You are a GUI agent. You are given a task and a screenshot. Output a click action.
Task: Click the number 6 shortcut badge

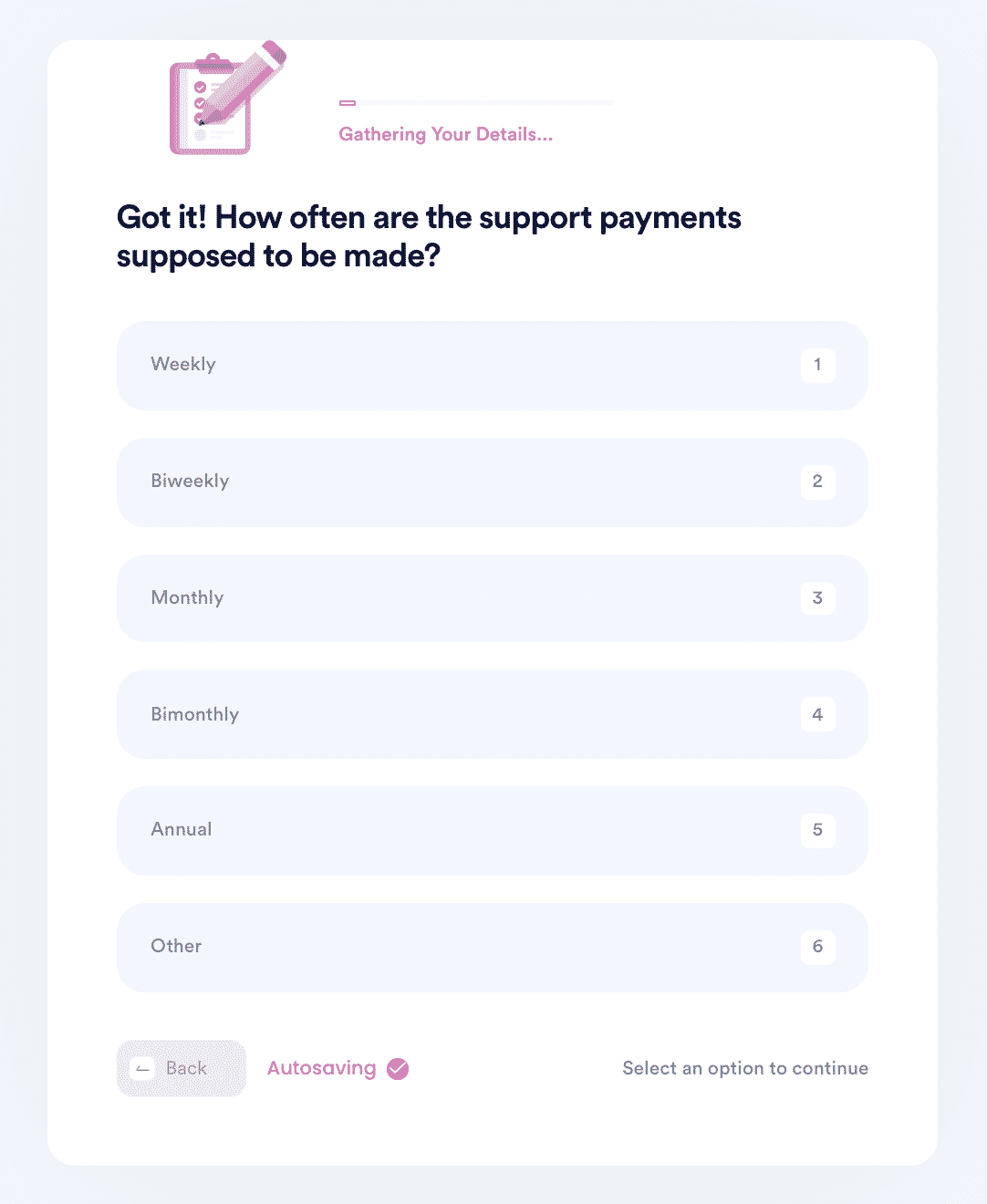(818, 947)
